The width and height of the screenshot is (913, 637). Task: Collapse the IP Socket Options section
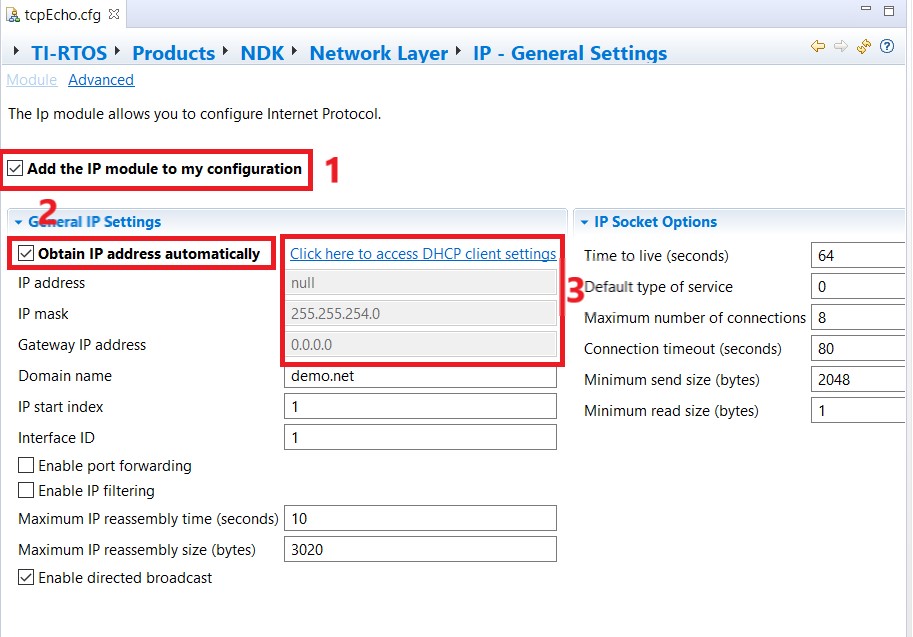click(x=584, y=222)
